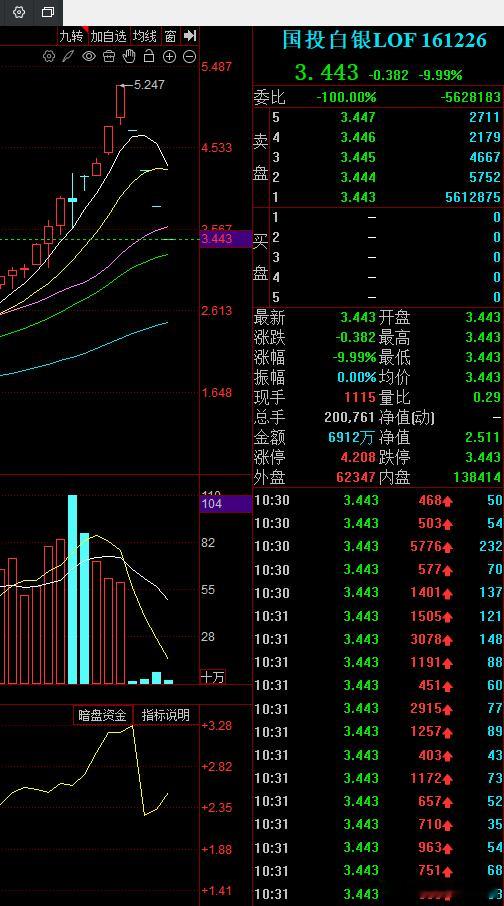
Task: Click the 卖盘 sell-side label
Action: [x=261, y=157]
